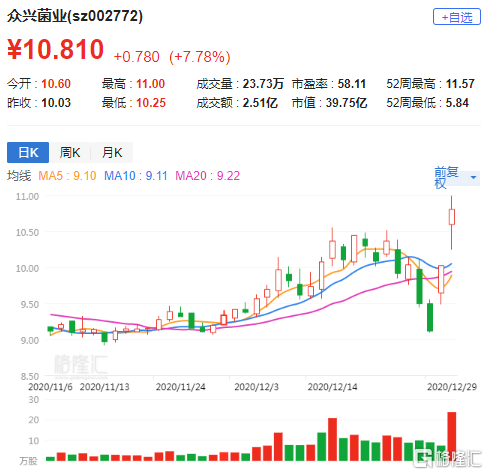Switch to the 周K weekly chart tab

coord(70,153)
